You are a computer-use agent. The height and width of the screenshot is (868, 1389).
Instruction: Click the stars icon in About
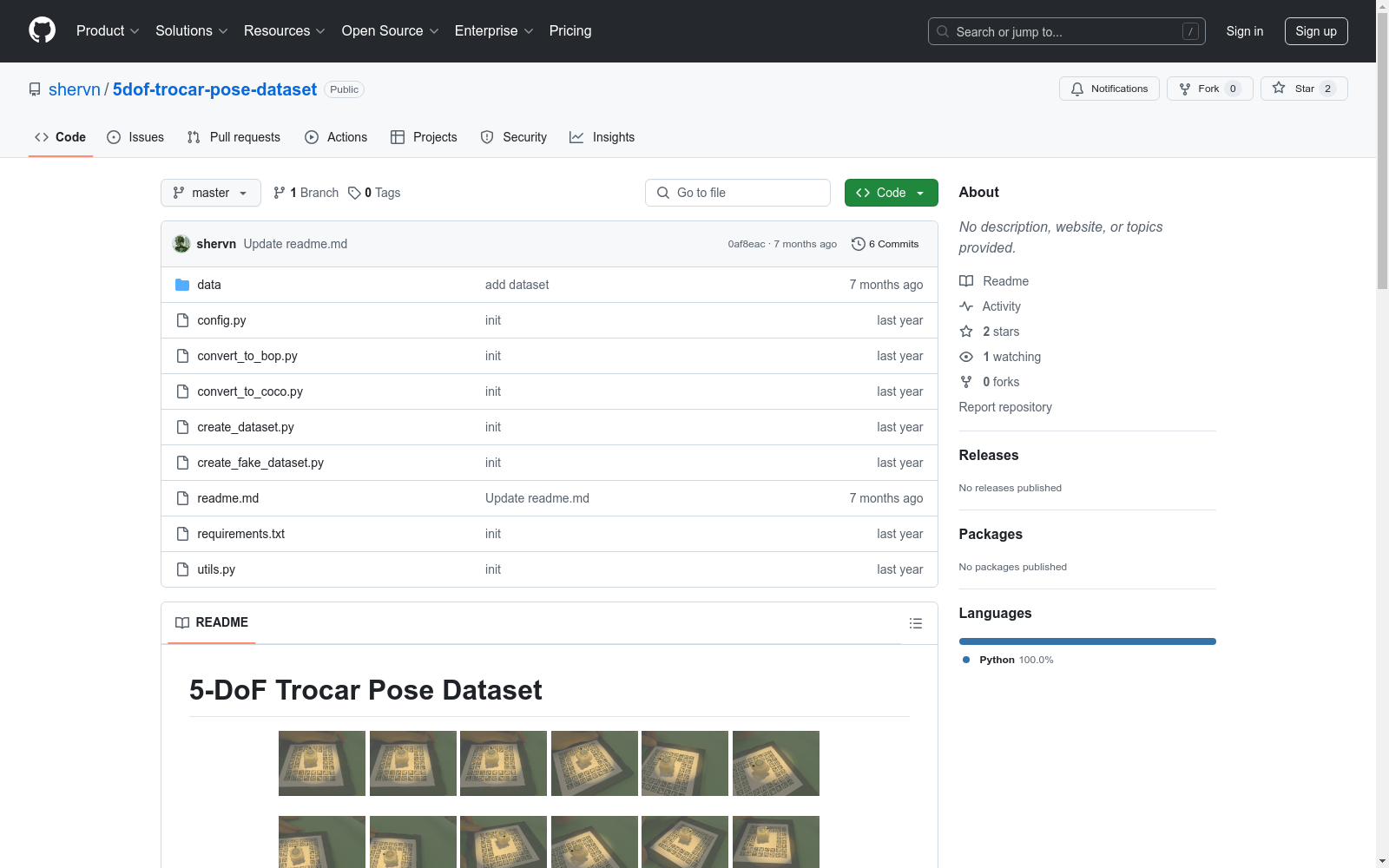[966, 332]
